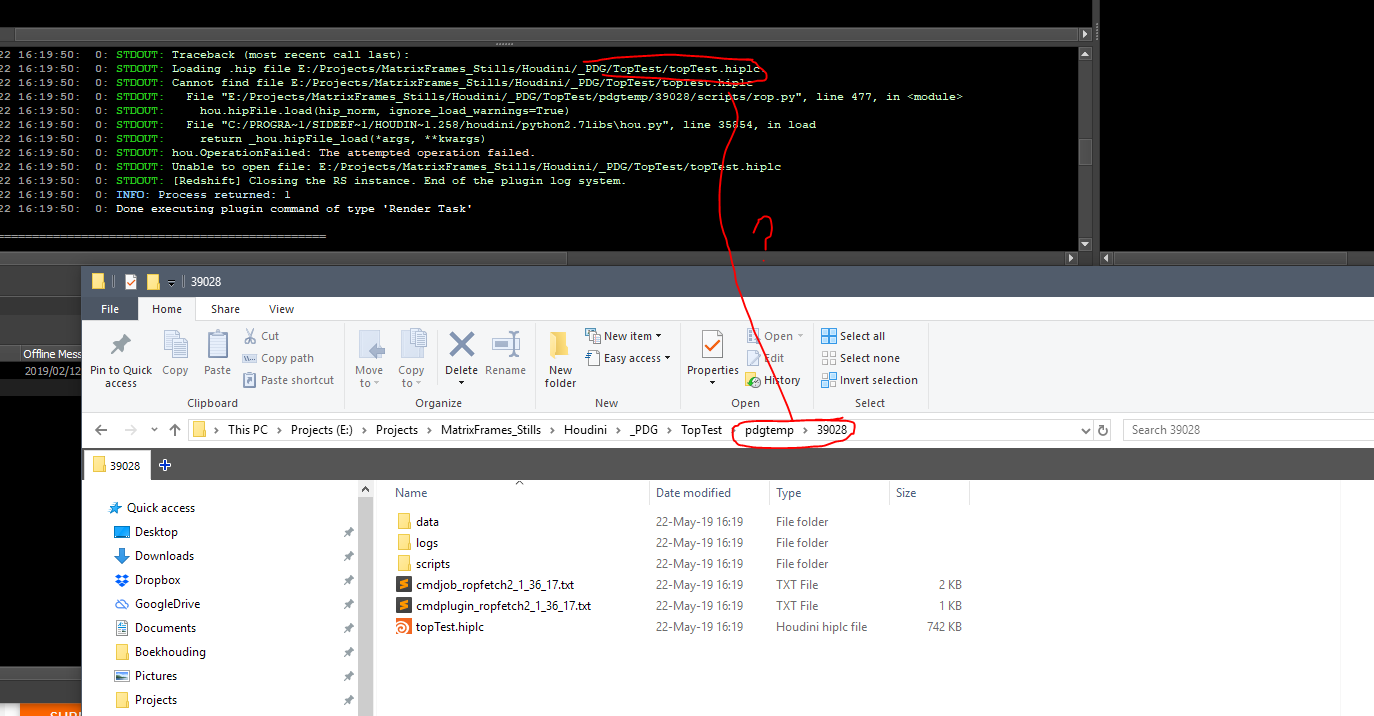Image resolution: width=1374 pixels, height=716 pixels.
Task: Click the Up one level arrow
Action: tap(175, 430)
